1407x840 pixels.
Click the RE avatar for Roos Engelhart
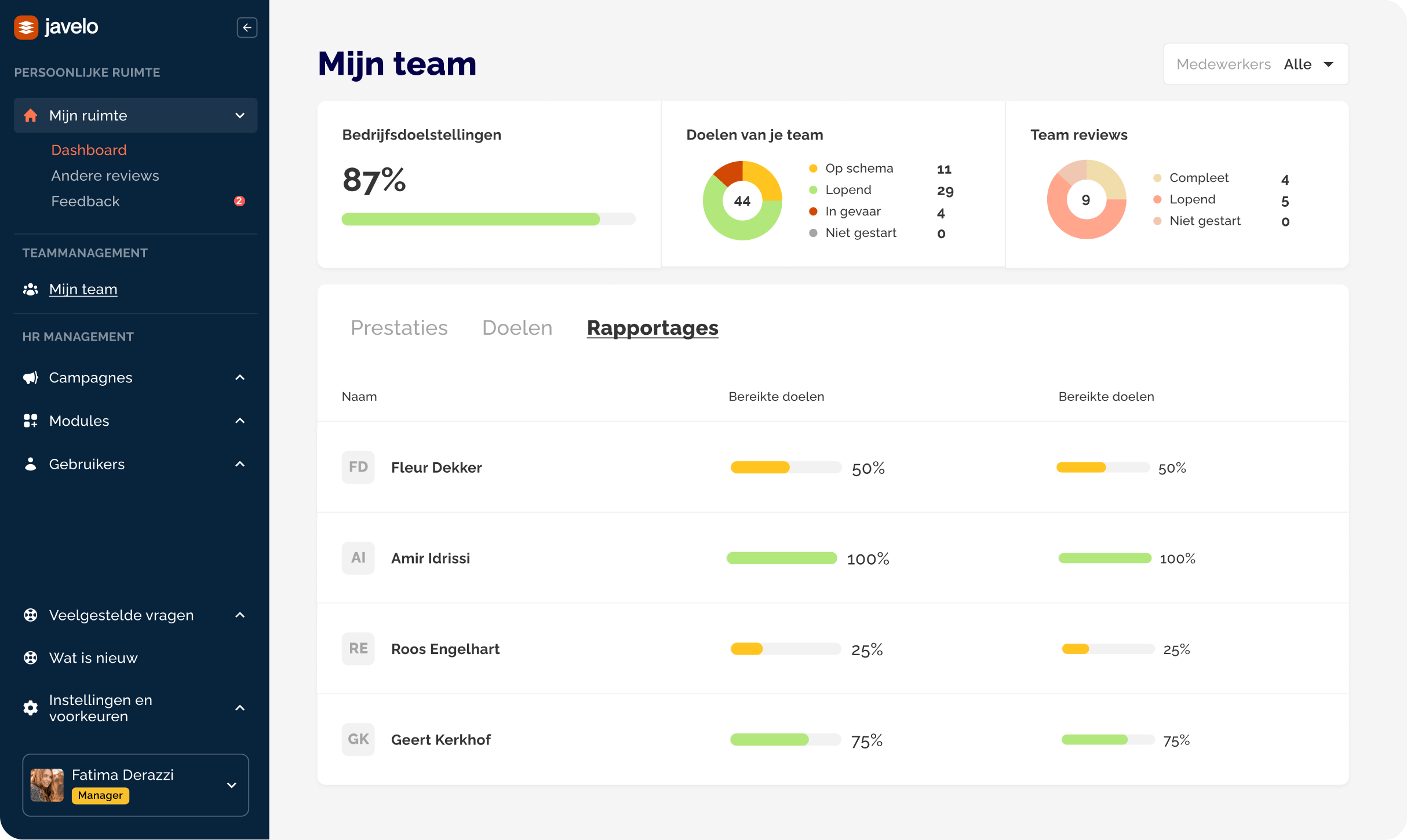358,649
